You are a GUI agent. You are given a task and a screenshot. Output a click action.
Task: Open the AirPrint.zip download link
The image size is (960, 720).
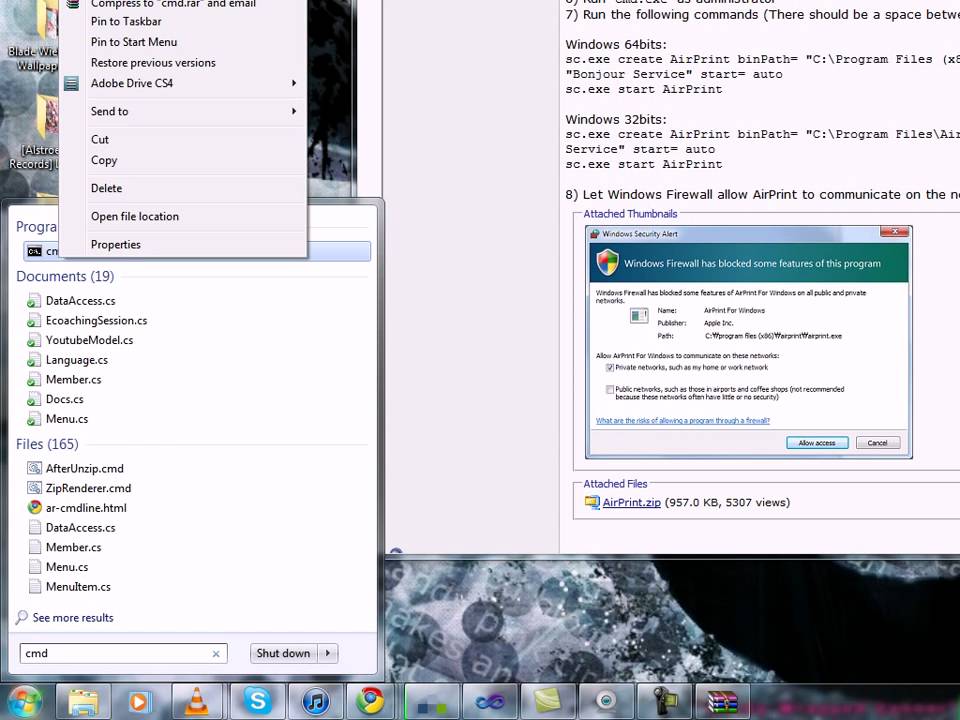[631, 503]
